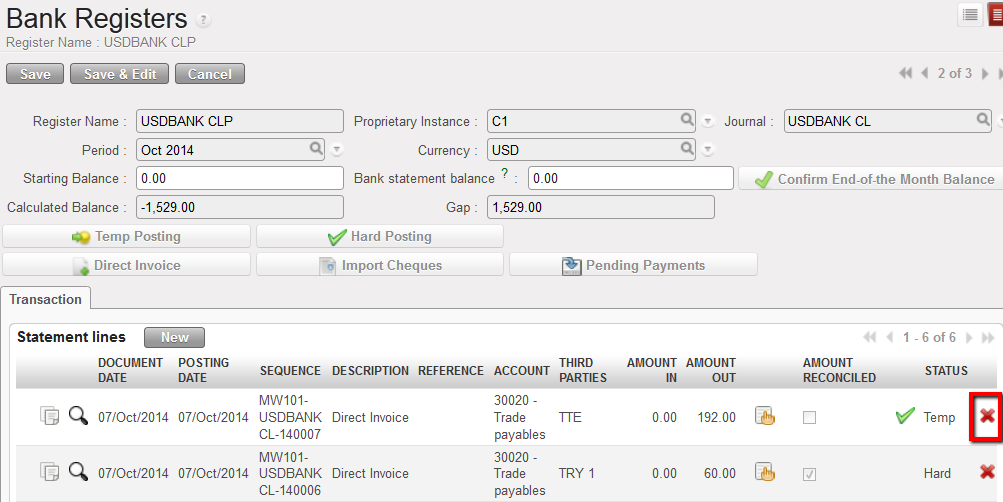Image resolution: width=1003 pixels, height=502 pixels.
Task: Switch to list view icon
Action: [970, 14]
